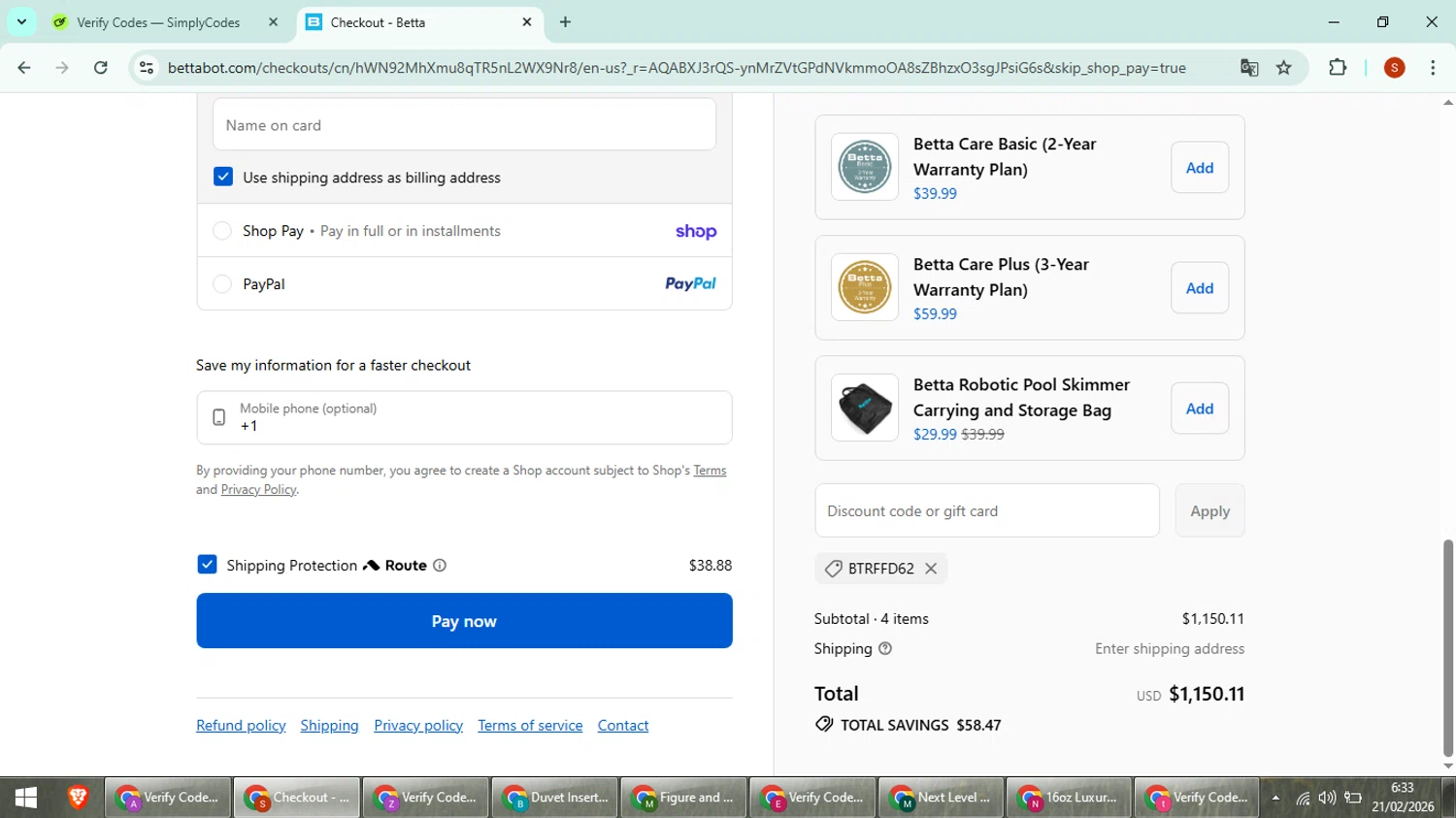The width and height of the screenshot is (1456, 818).
Task: Click the page vertical scrollbar thumb
Action: point(1448,647)
